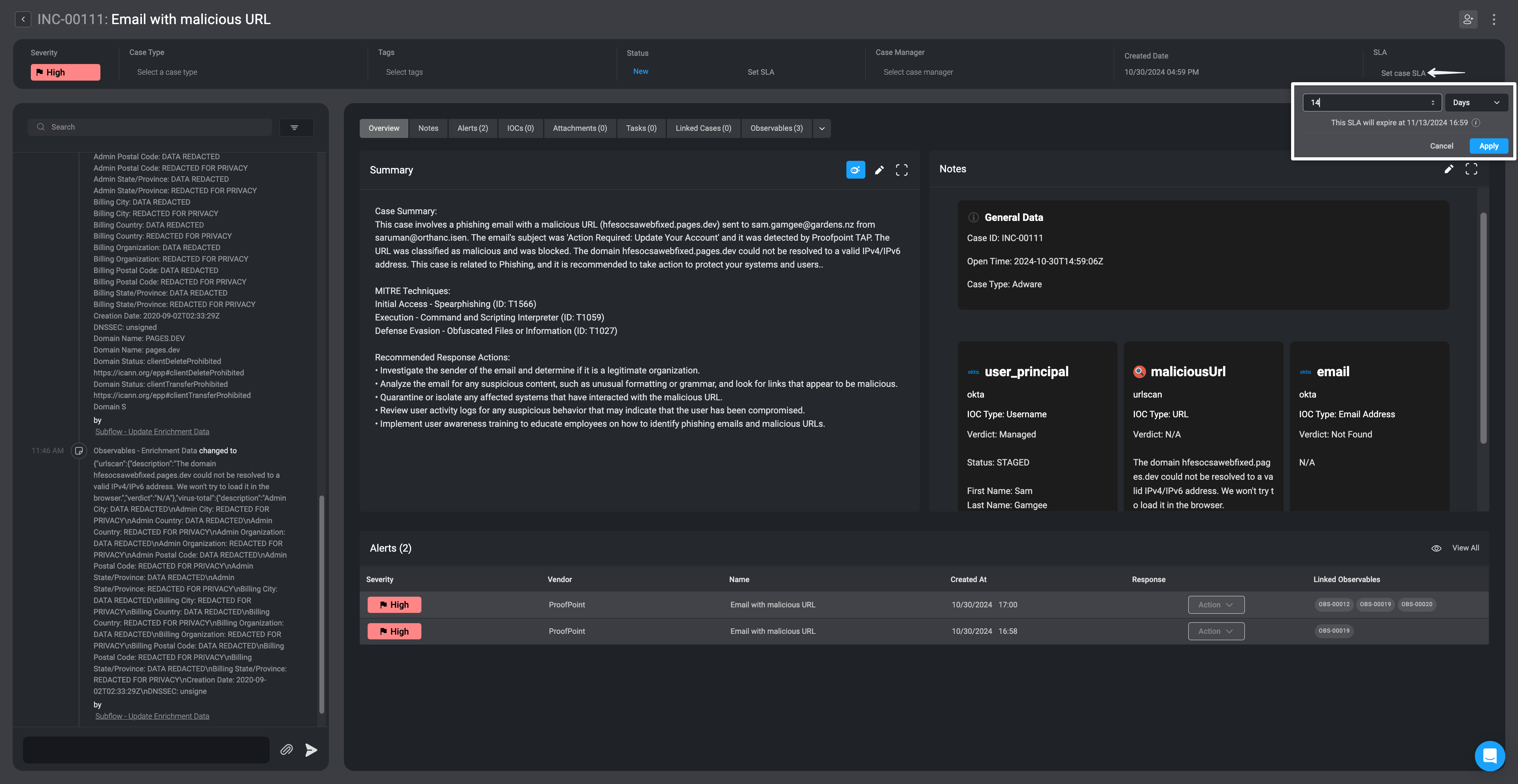Go back using the header back arrow
The width and height of the screenshot is (1518, 784).
[x=23, y=19]
